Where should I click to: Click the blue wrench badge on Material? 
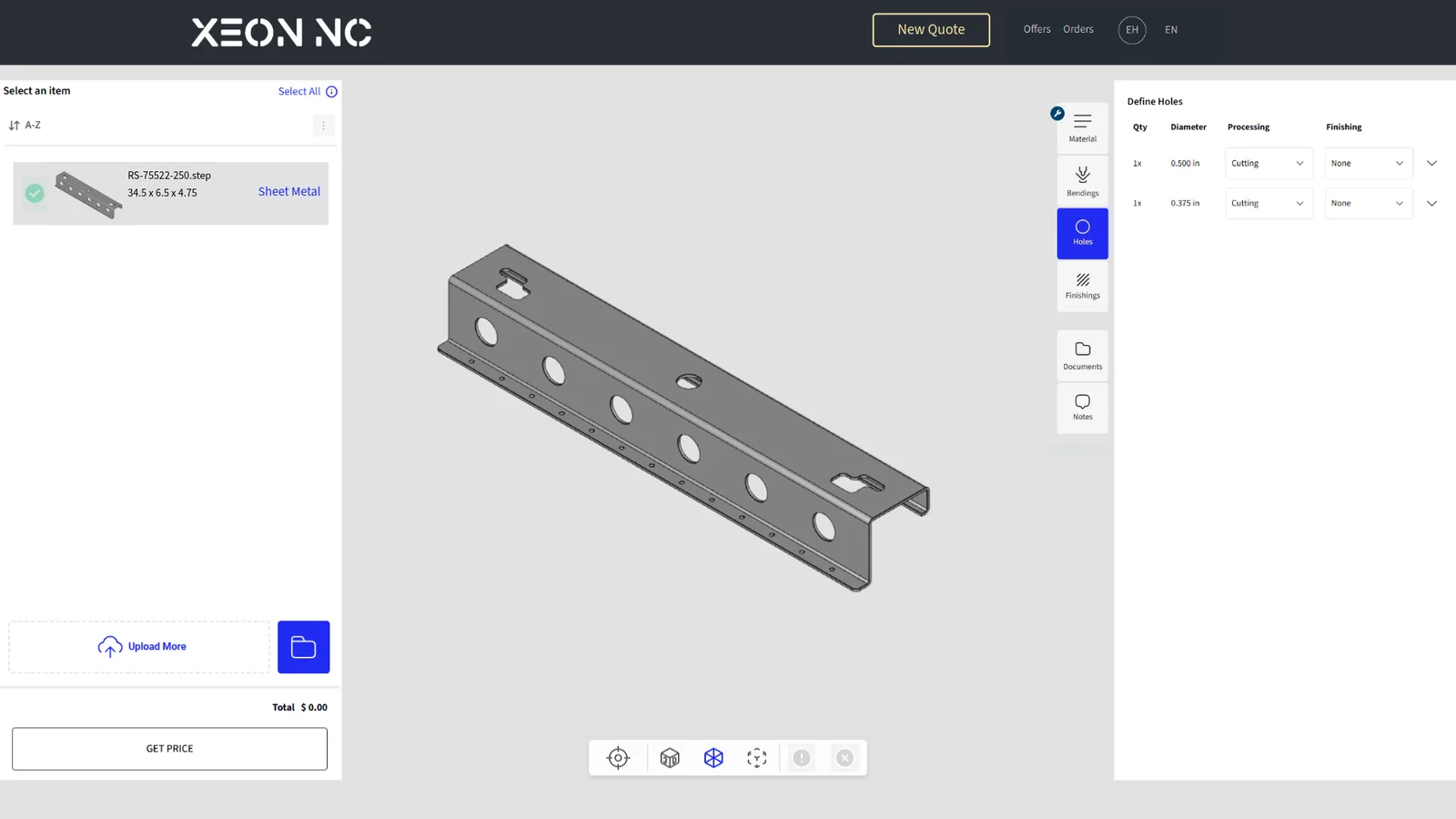pyautogui.click(x=1057, y=114)
